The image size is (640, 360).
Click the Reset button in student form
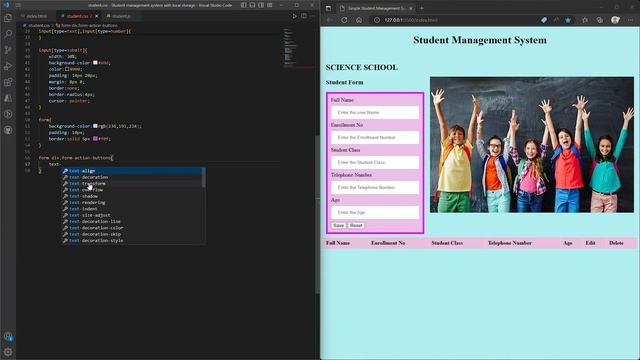356,225
